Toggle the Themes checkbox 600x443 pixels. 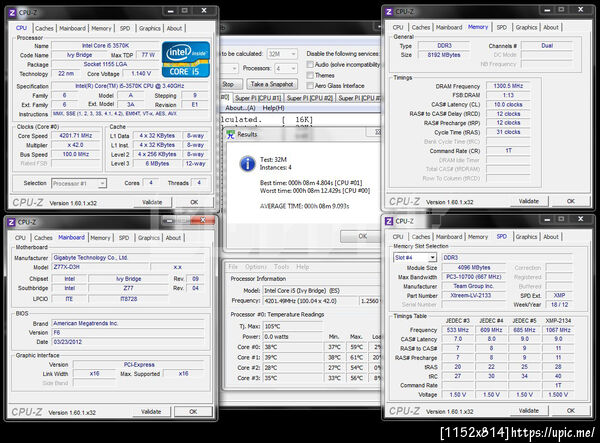[310, 75]
